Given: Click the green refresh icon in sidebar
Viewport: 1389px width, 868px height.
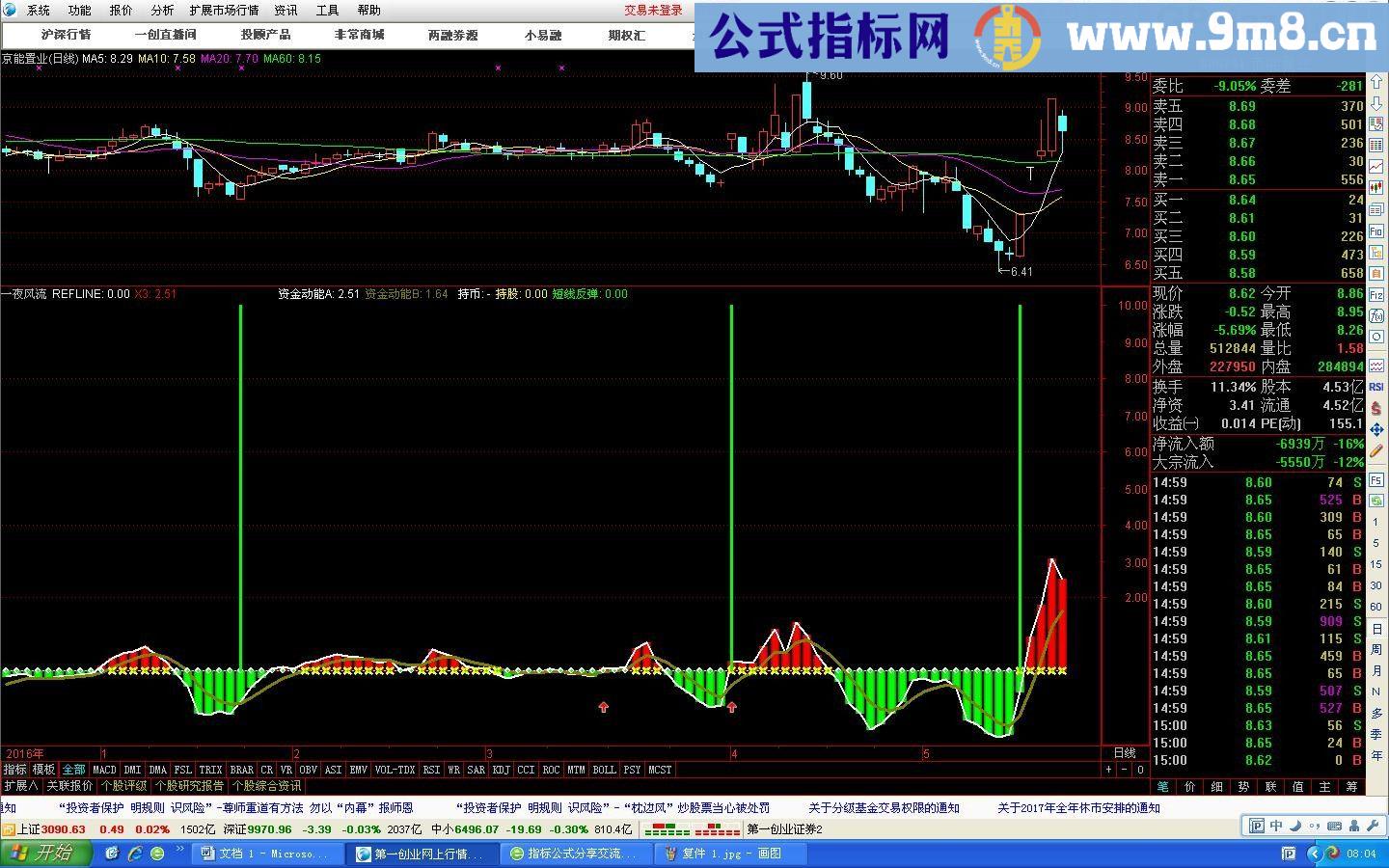Looking at the screenshot, I should (x=1375, y=501).
